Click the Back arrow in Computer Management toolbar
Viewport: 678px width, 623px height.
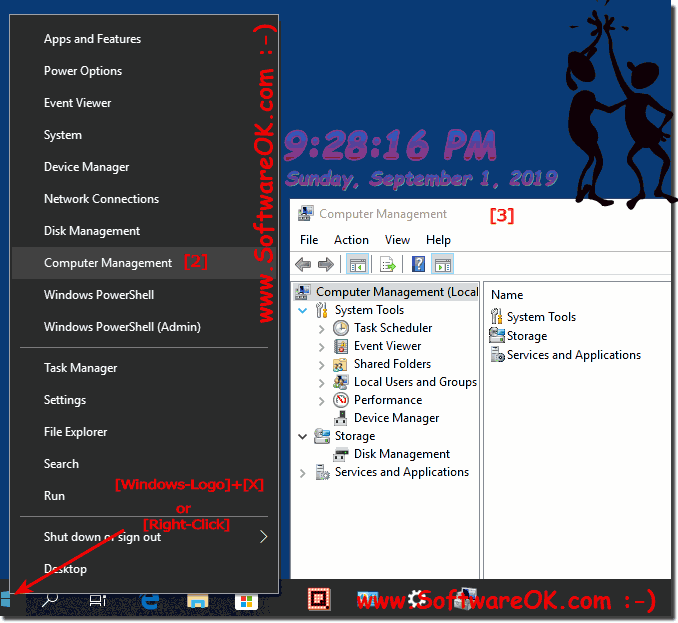tap(303, 264)
